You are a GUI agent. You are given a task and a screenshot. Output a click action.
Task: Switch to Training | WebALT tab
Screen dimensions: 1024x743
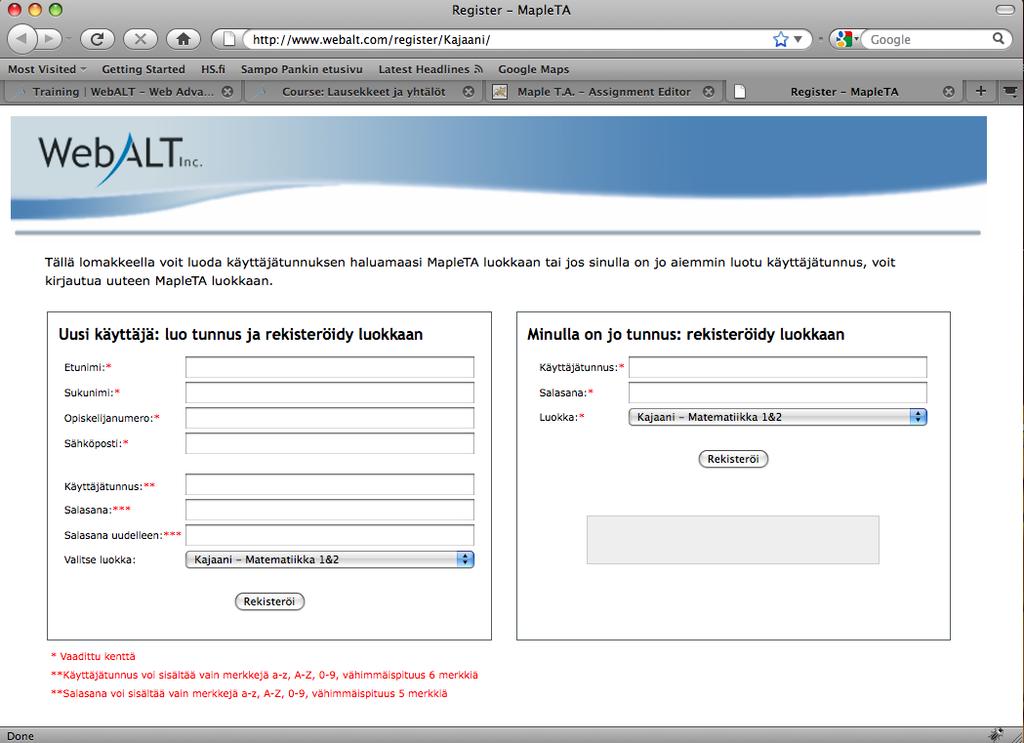[x=123, y=92]
